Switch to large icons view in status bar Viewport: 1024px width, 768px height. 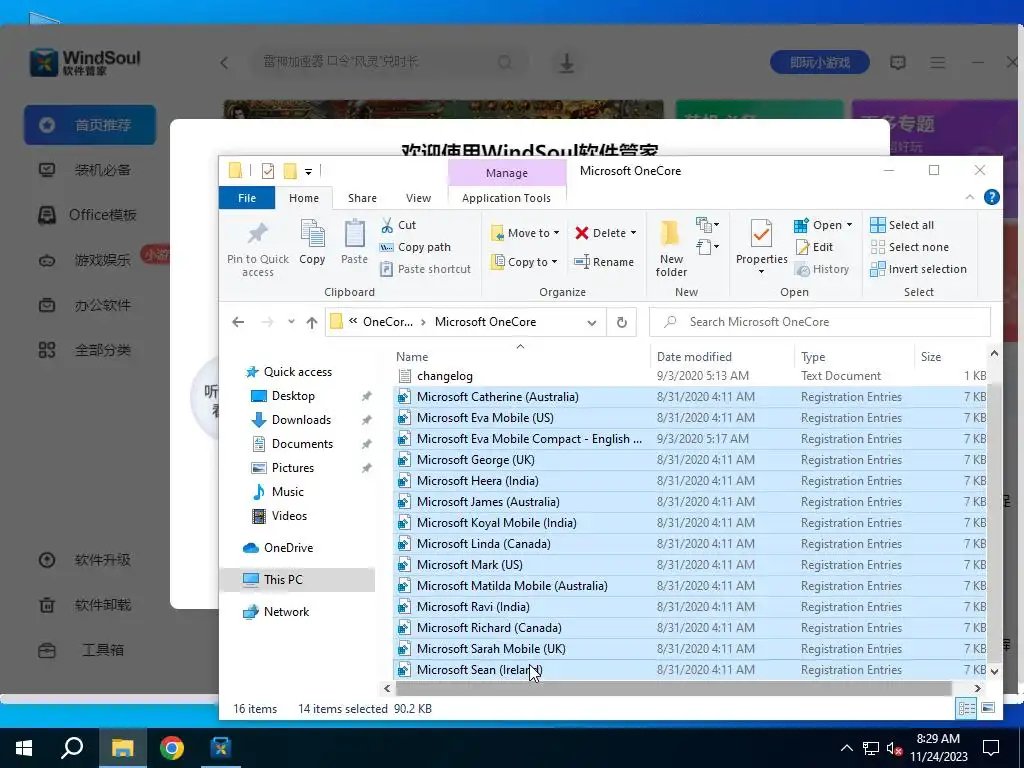tap(988, 709)
